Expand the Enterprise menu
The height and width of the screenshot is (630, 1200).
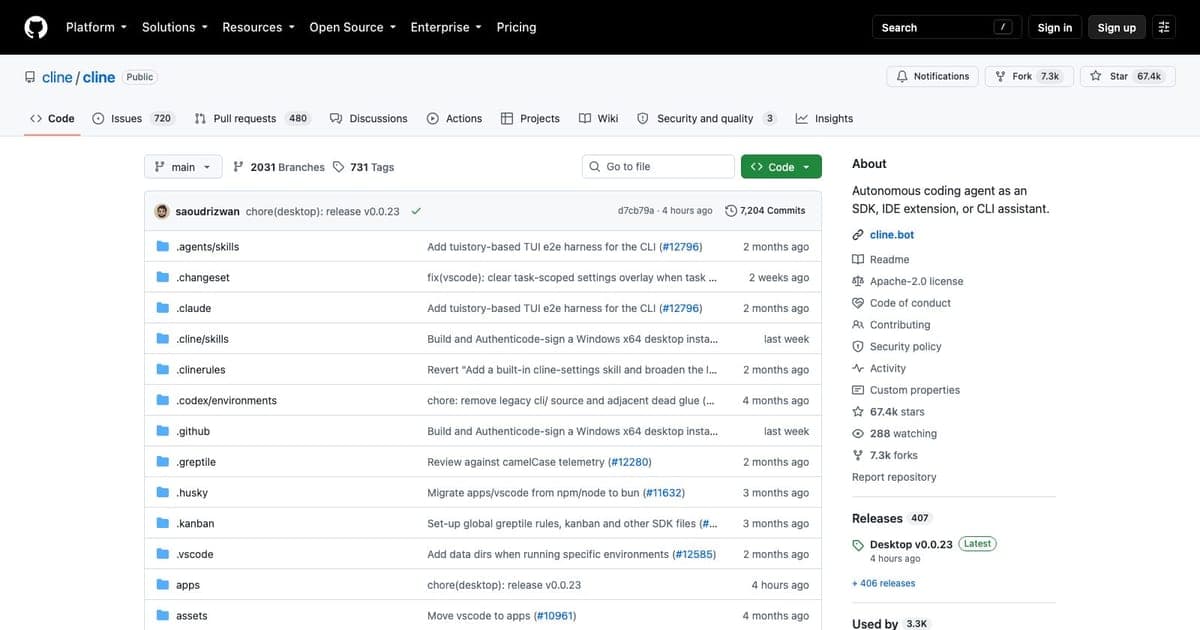point(446,27)
